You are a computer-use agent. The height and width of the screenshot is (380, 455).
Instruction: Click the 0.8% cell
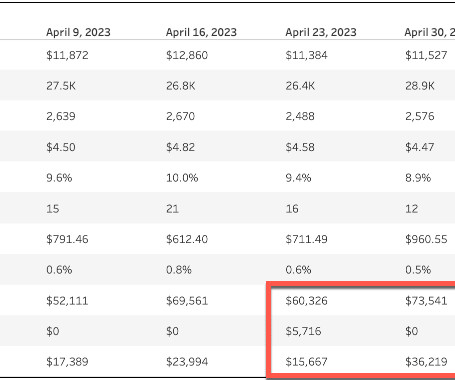(x=179, y=269)
